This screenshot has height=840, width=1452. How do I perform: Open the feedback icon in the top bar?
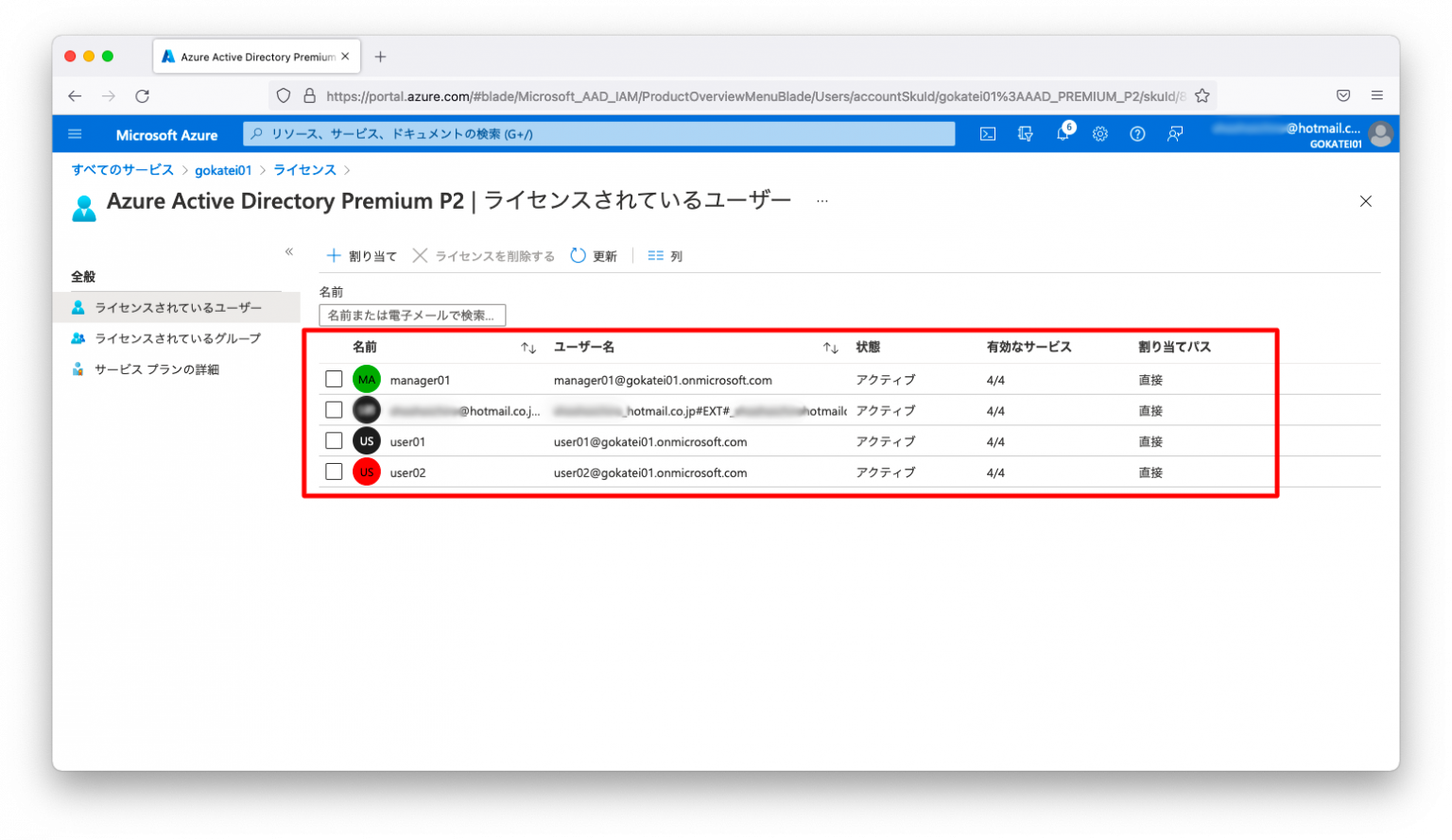1175,133
